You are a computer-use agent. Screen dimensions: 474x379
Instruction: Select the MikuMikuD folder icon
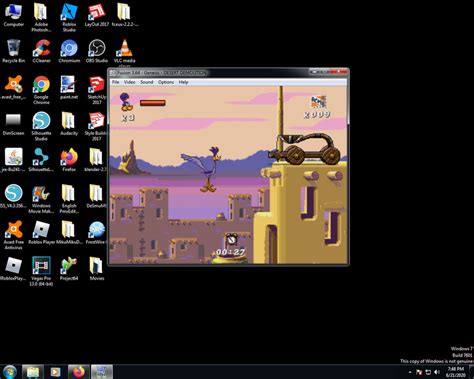[69, 232]
